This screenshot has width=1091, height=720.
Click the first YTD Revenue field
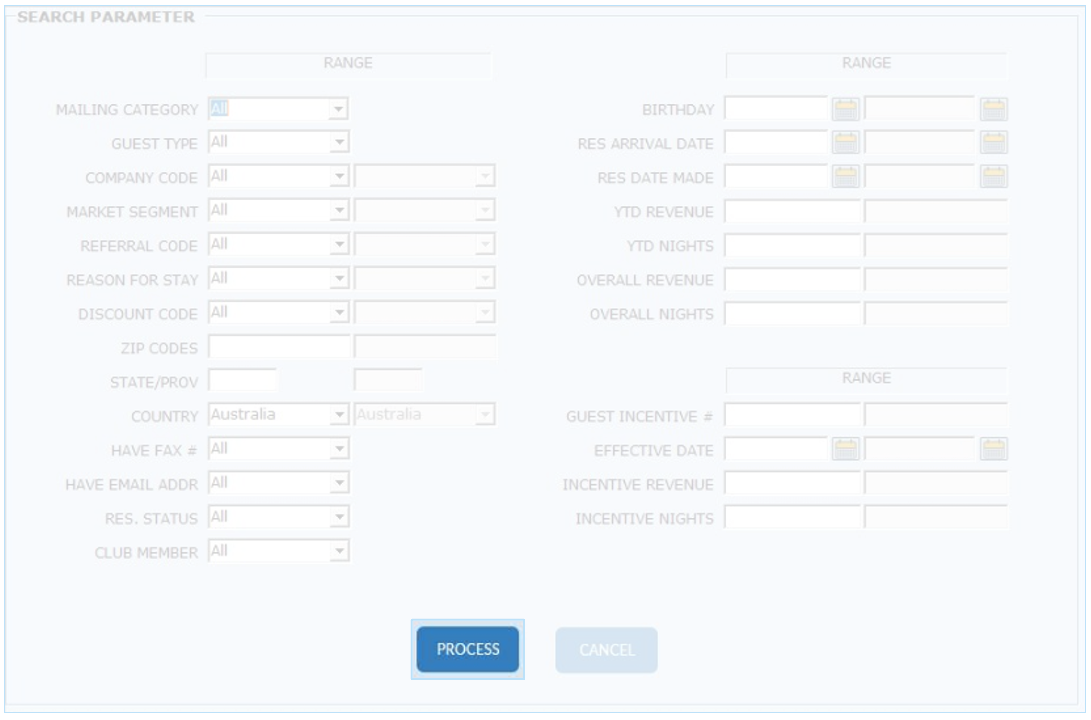(792, 211)
